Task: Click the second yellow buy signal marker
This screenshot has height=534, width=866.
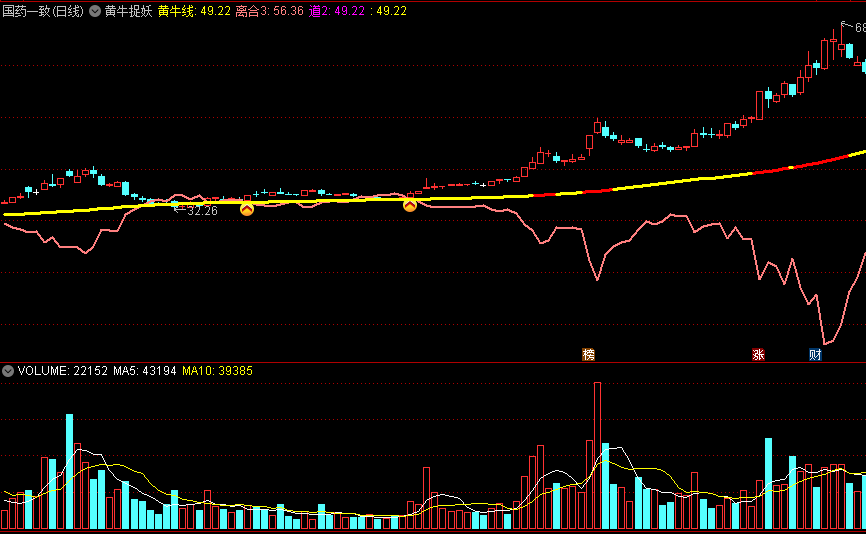Action: (410, 205)
